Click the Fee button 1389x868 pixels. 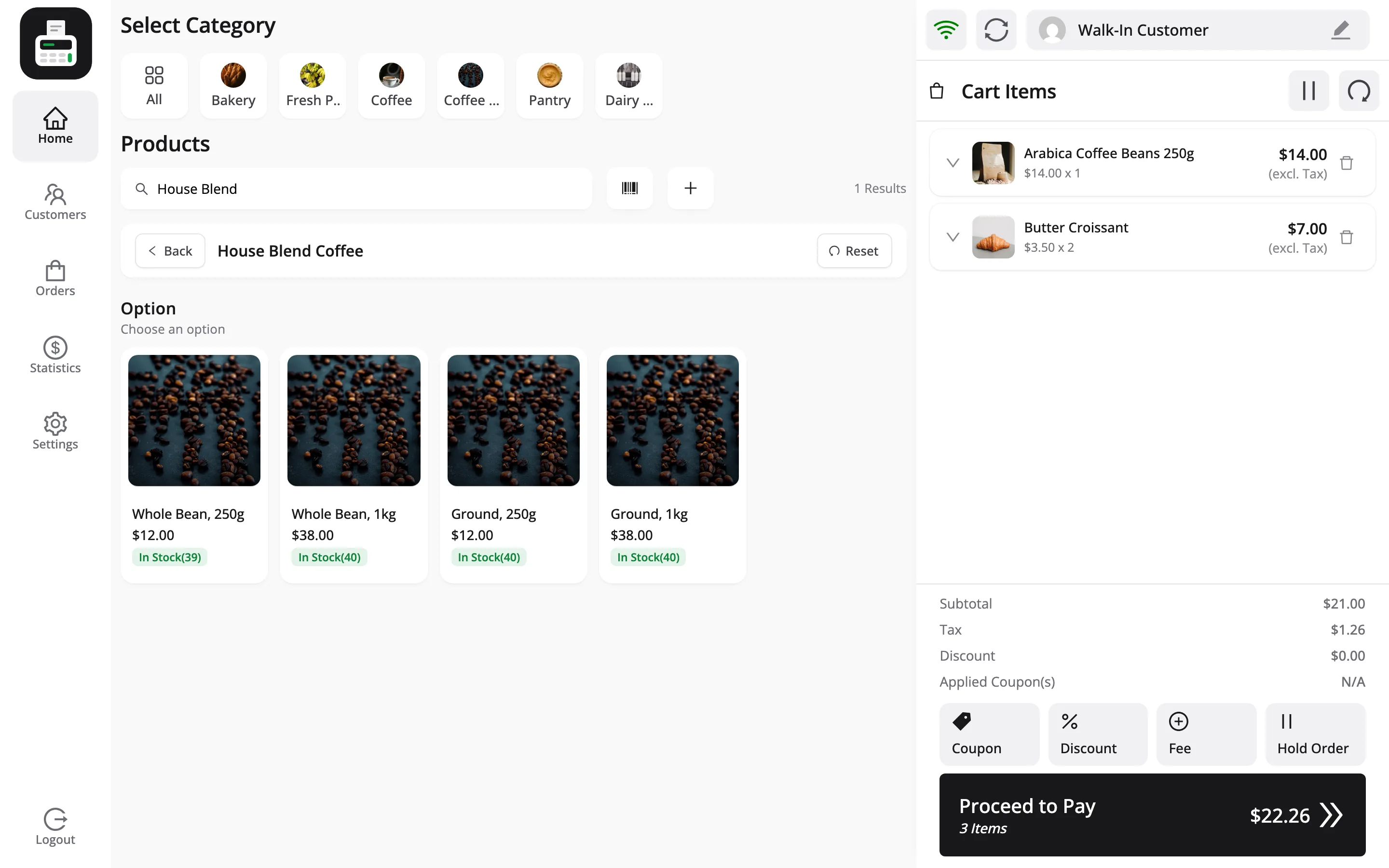click(x=1207, y=734)
